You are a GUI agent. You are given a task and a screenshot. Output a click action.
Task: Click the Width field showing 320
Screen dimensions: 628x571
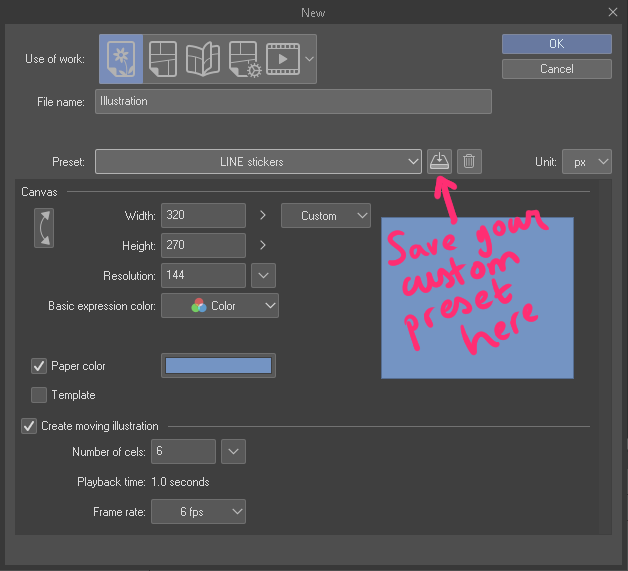click(203, 215)
